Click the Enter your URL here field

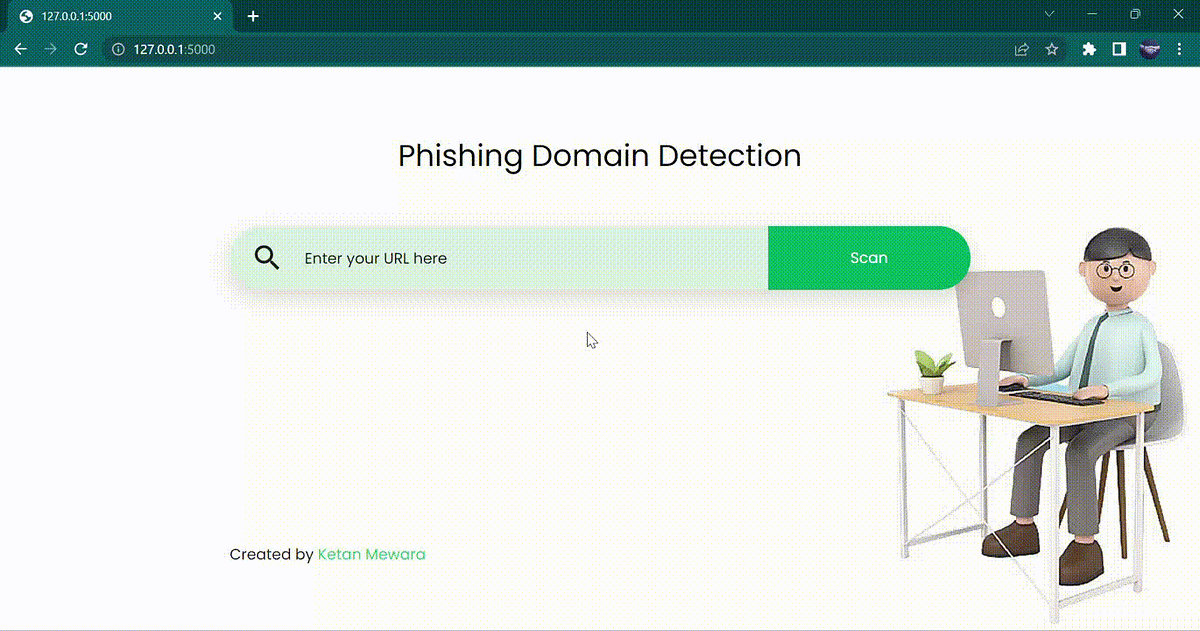450,257
